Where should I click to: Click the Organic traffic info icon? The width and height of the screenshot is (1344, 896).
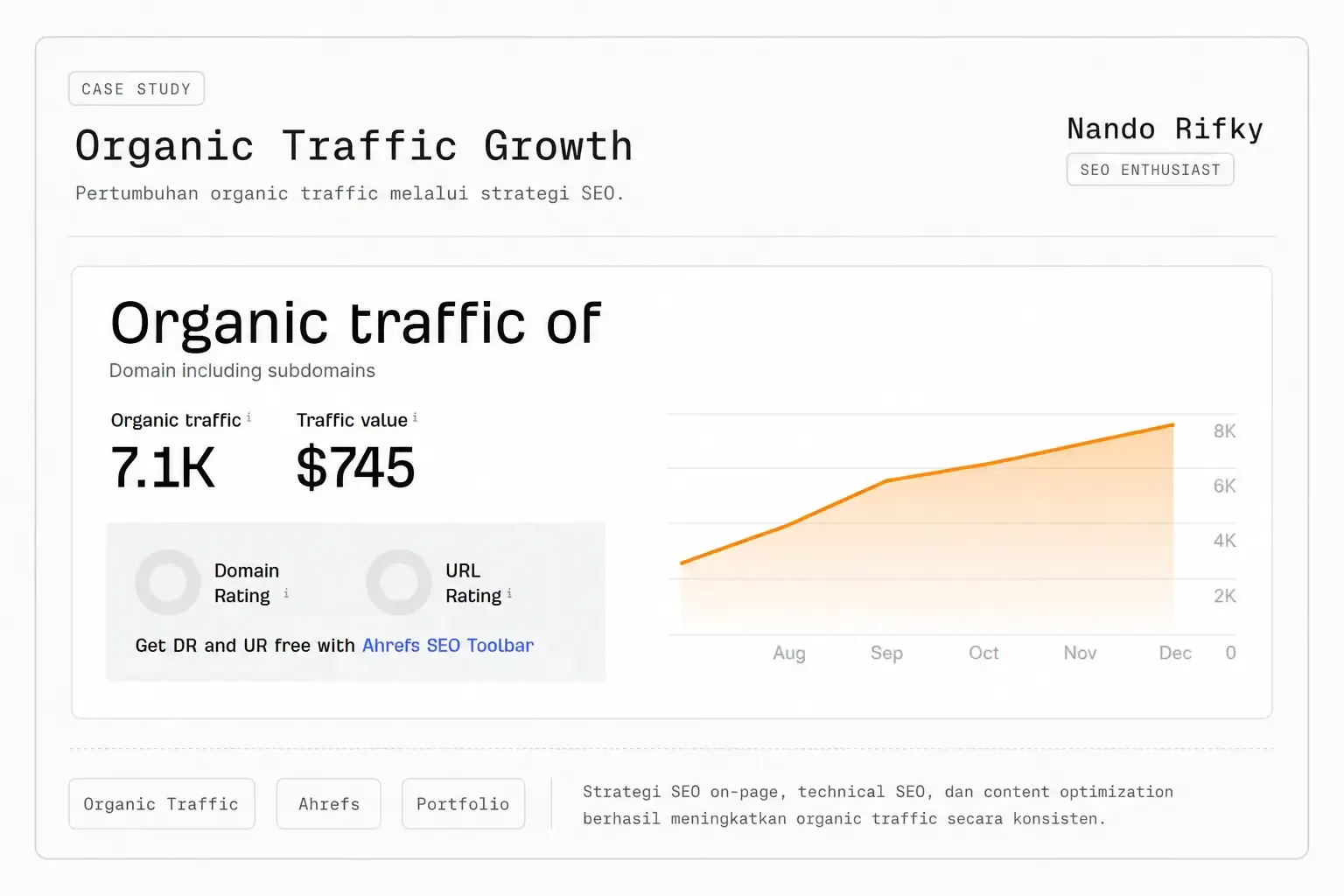[248, 417]
